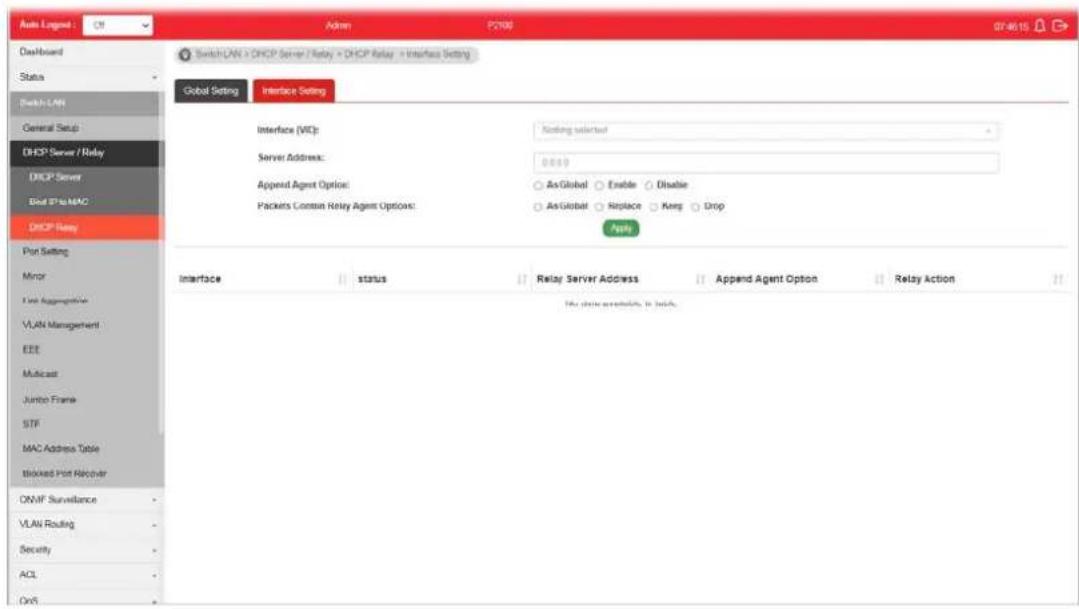Image resolution: width=1079 pixels, height=609 pixels.
Task: Expand the Status menu section
Action: [85, 77]
